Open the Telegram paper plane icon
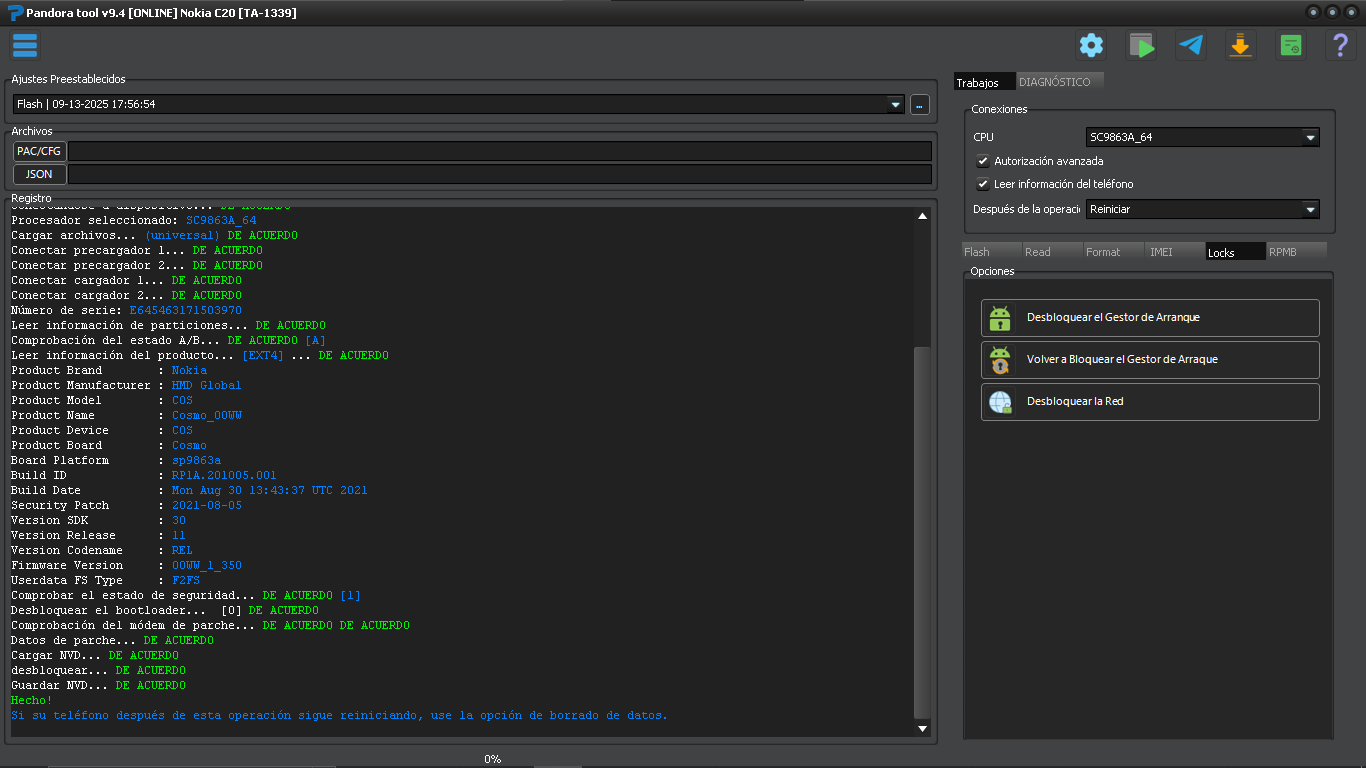This screenshot has width=1366, height=768. [1191, 45]
